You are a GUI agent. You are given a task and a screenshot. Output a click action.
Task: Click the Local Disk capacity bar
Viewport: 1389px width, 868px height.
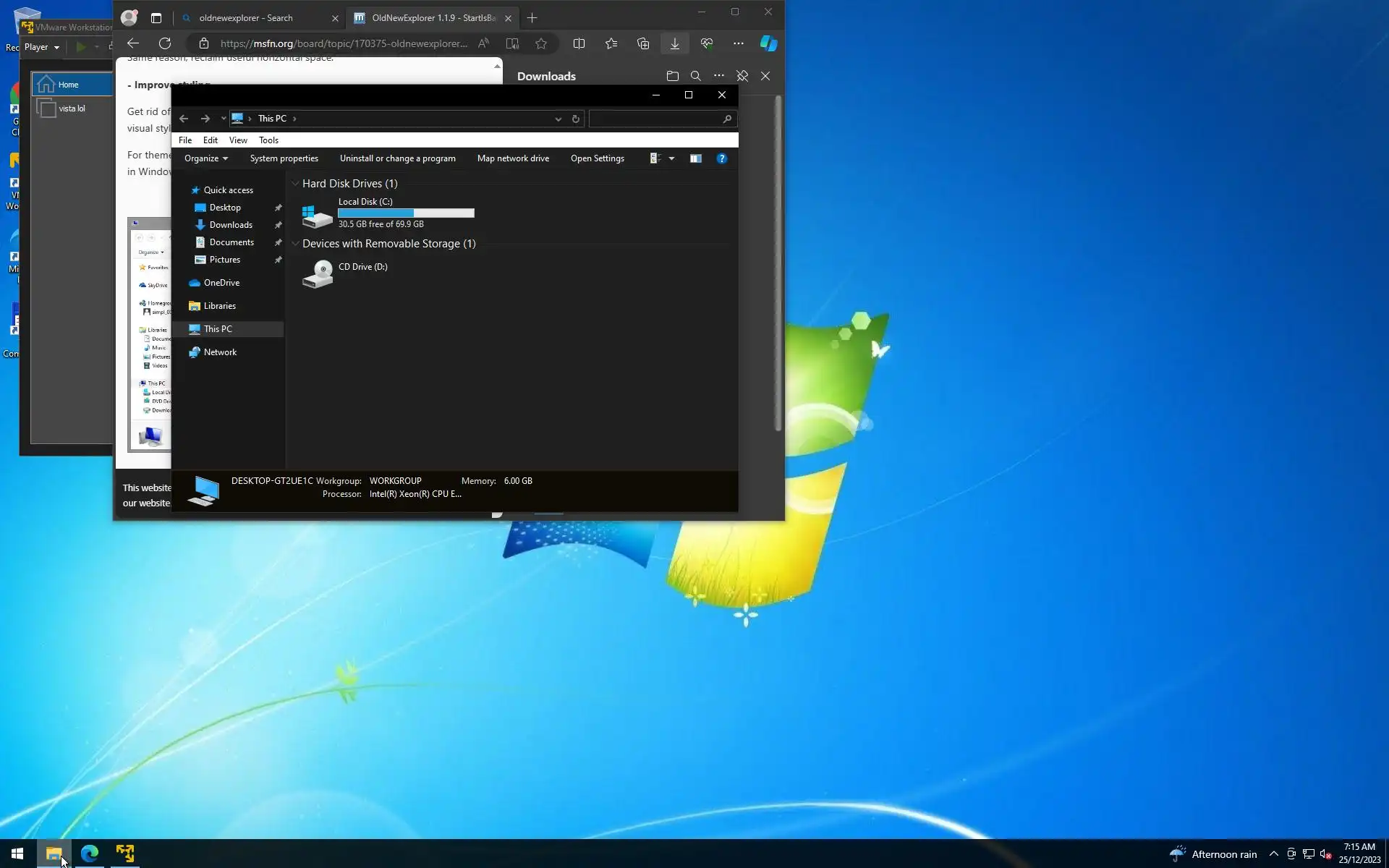pos(406,213)
